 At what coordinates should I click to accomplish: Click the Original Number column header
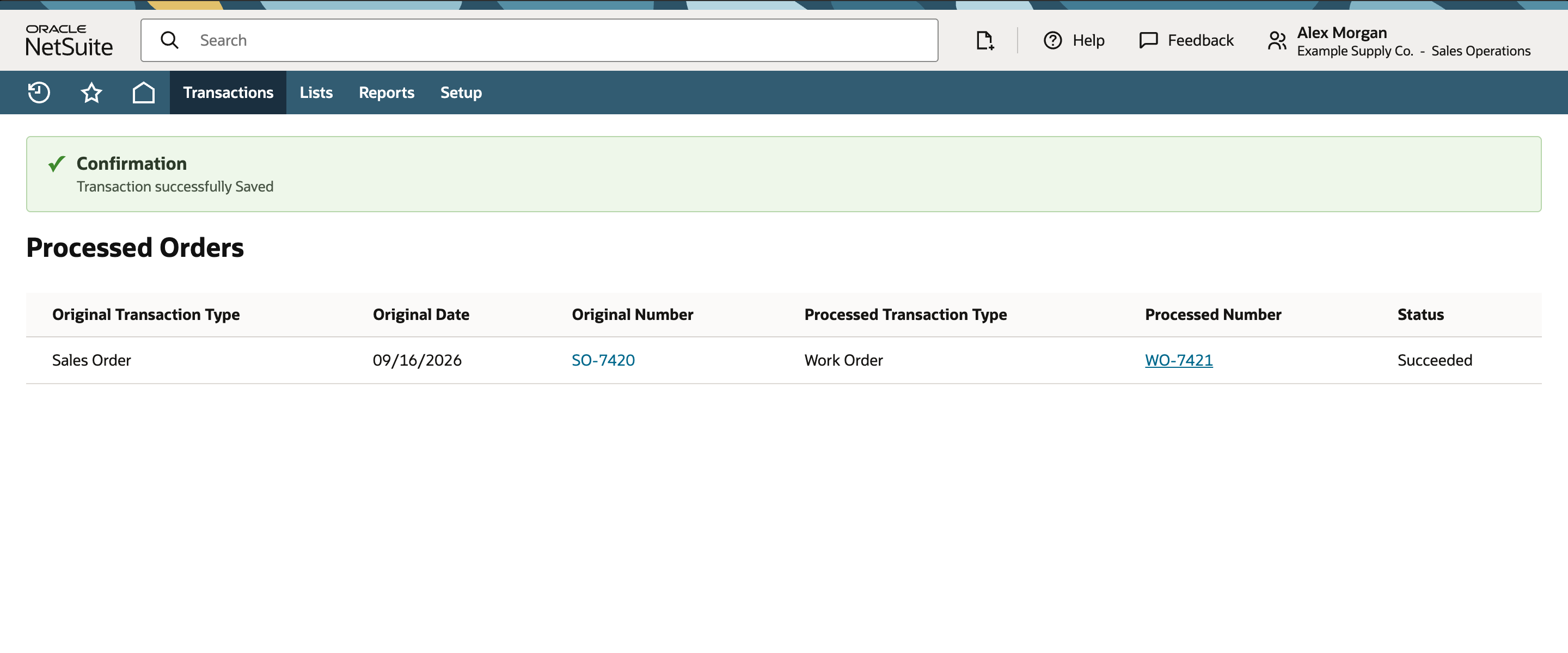pos(633,315)
